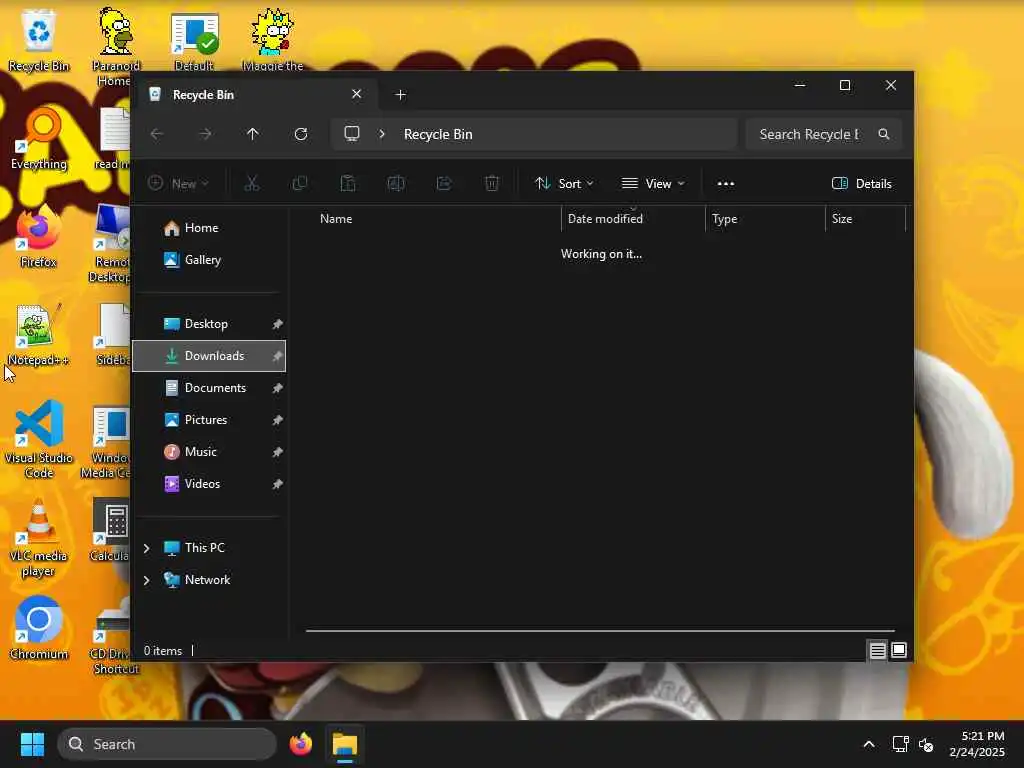1024x768 pixels.
Task: Open the Sort dropdown
Action: pos(564,184)
